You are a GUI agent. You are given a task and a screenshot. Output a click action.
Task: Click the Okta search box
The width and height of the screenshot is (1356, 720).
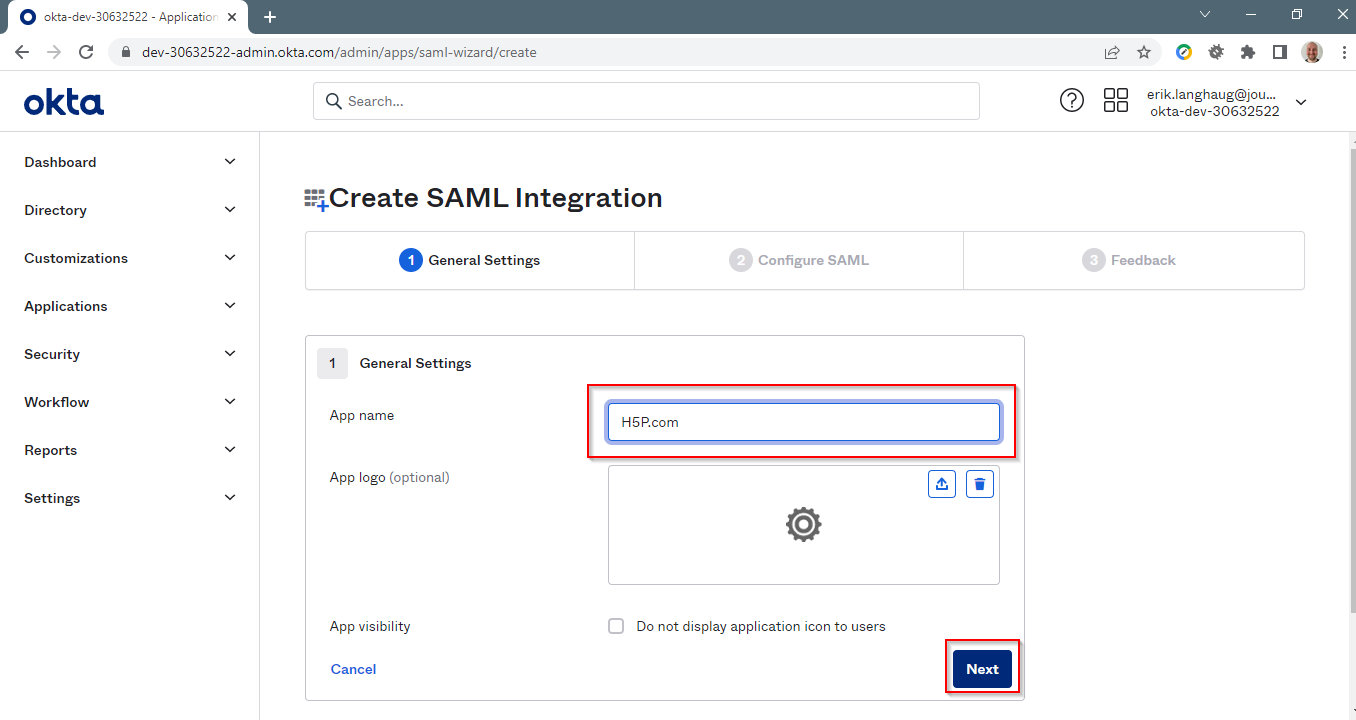coord(646,101)
